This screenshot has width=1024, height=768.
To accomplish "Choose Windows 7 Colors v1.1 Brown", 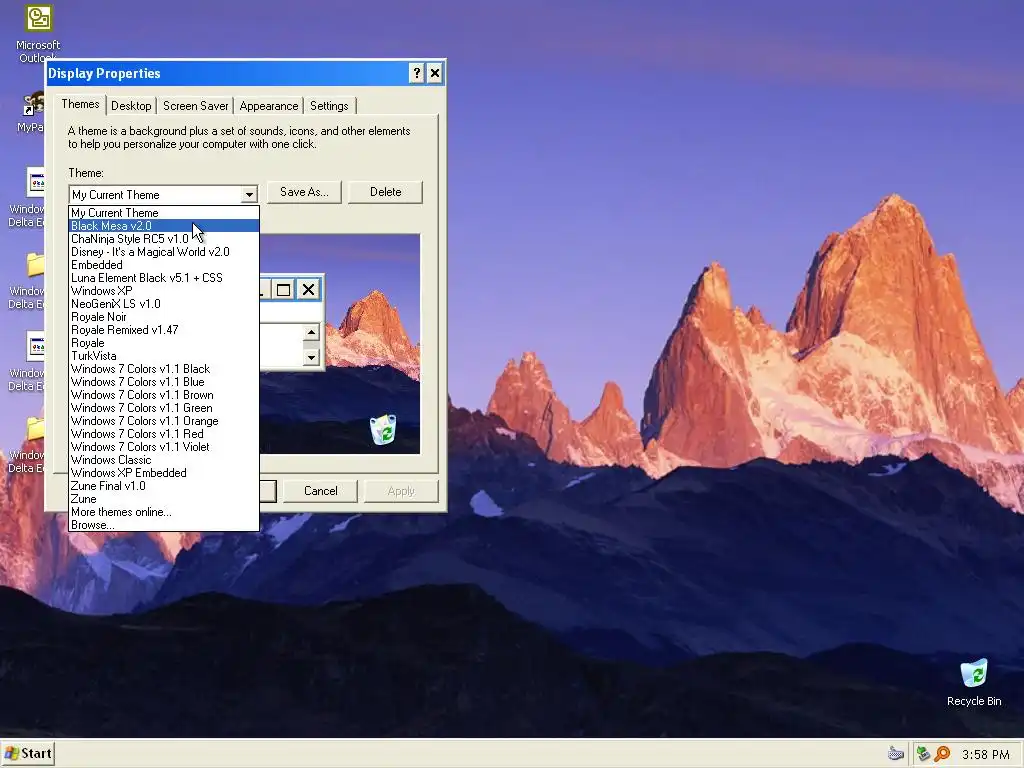I will (x=164, y=395).
